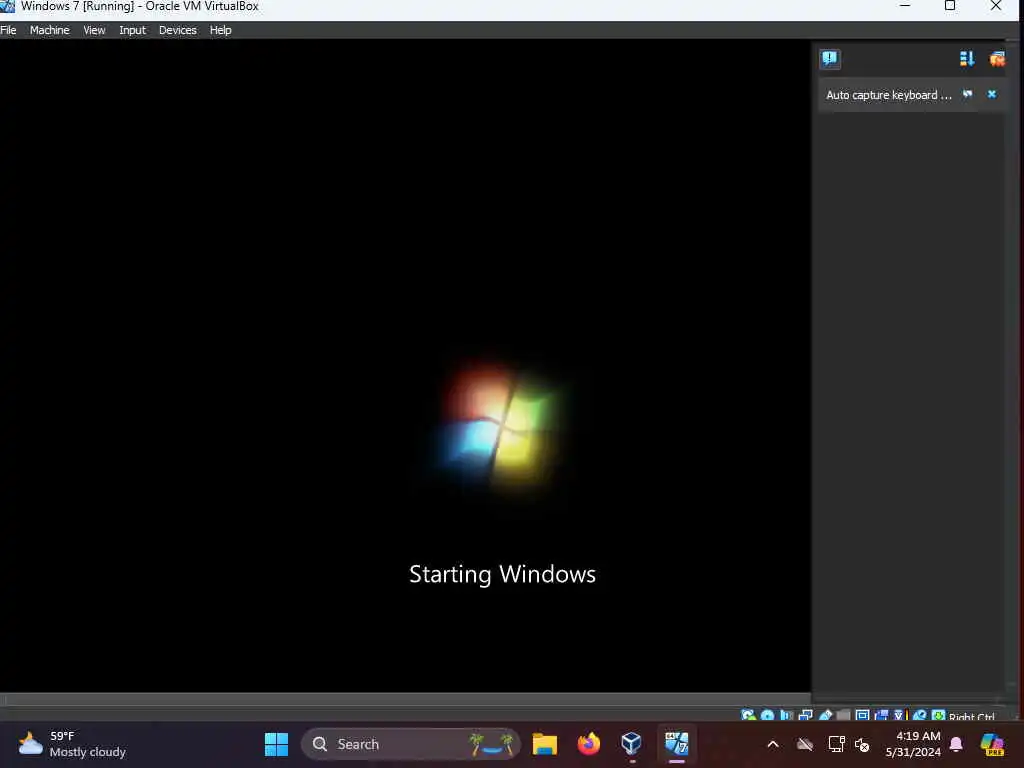Screen dimensions: 1024x768
Task: Toggle the notification center speech-bubble icon
Action: click(x=830, y=59)
